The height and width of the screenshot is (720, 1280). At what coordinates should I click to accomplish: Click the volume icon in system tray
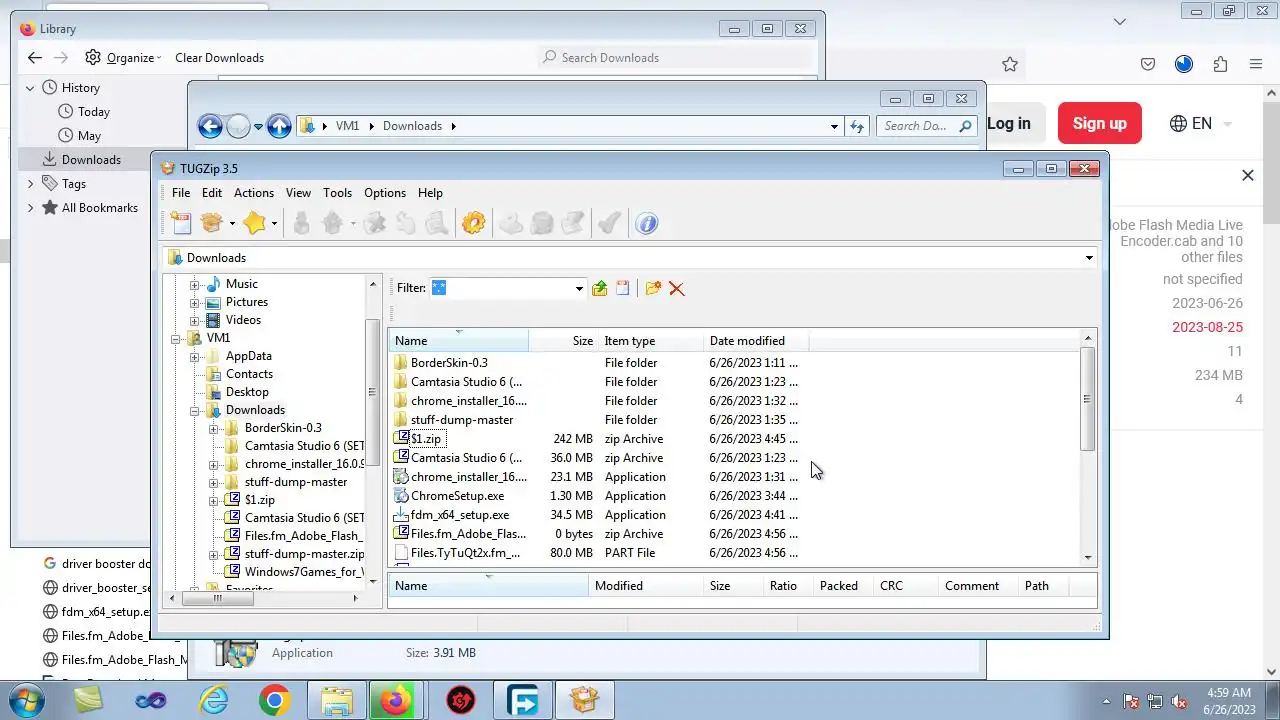[1179, 701]
